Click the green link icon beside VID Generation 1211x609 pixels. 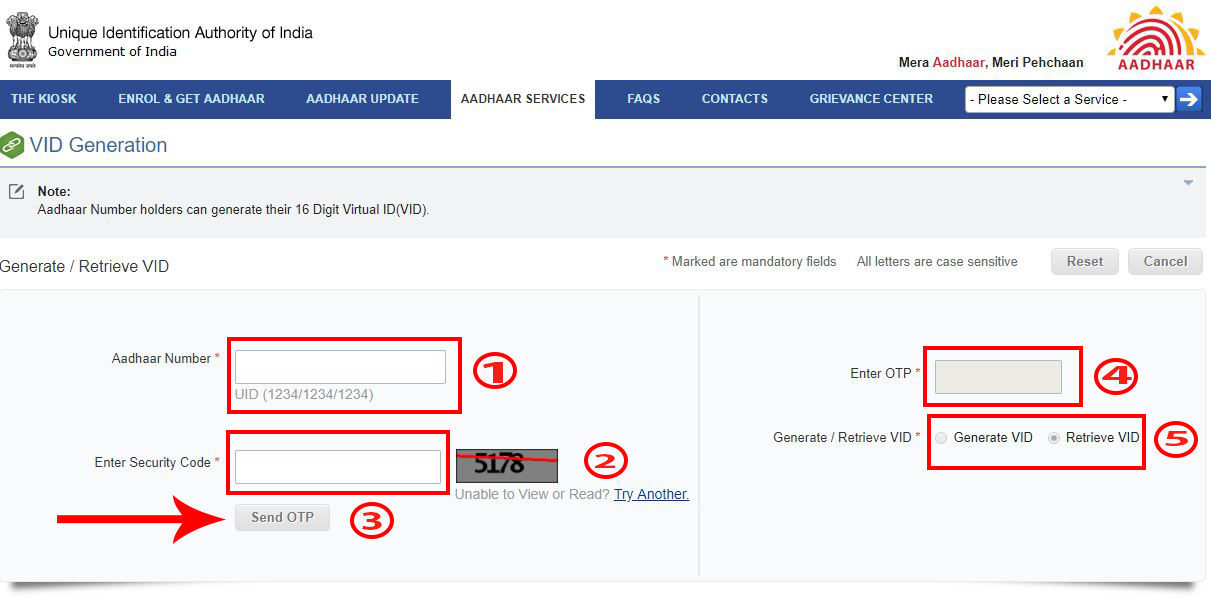14,144
